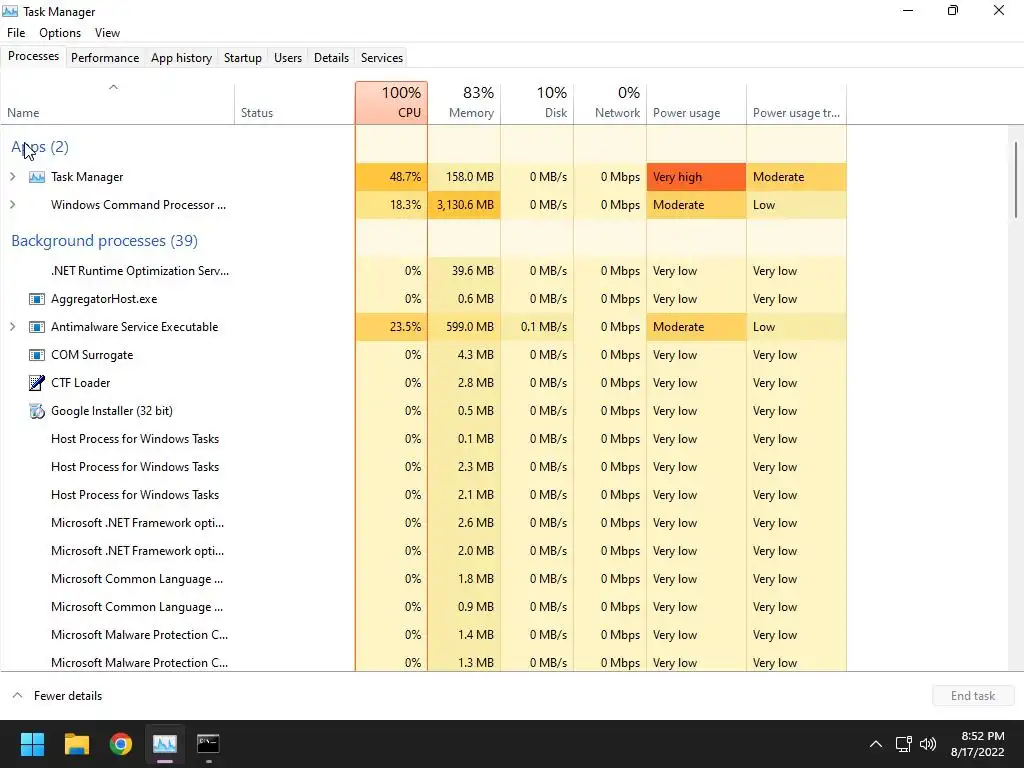1024x768 pixels.
Task: Click the COM Surrogate process icon
Action: click(x=37, y=355)
